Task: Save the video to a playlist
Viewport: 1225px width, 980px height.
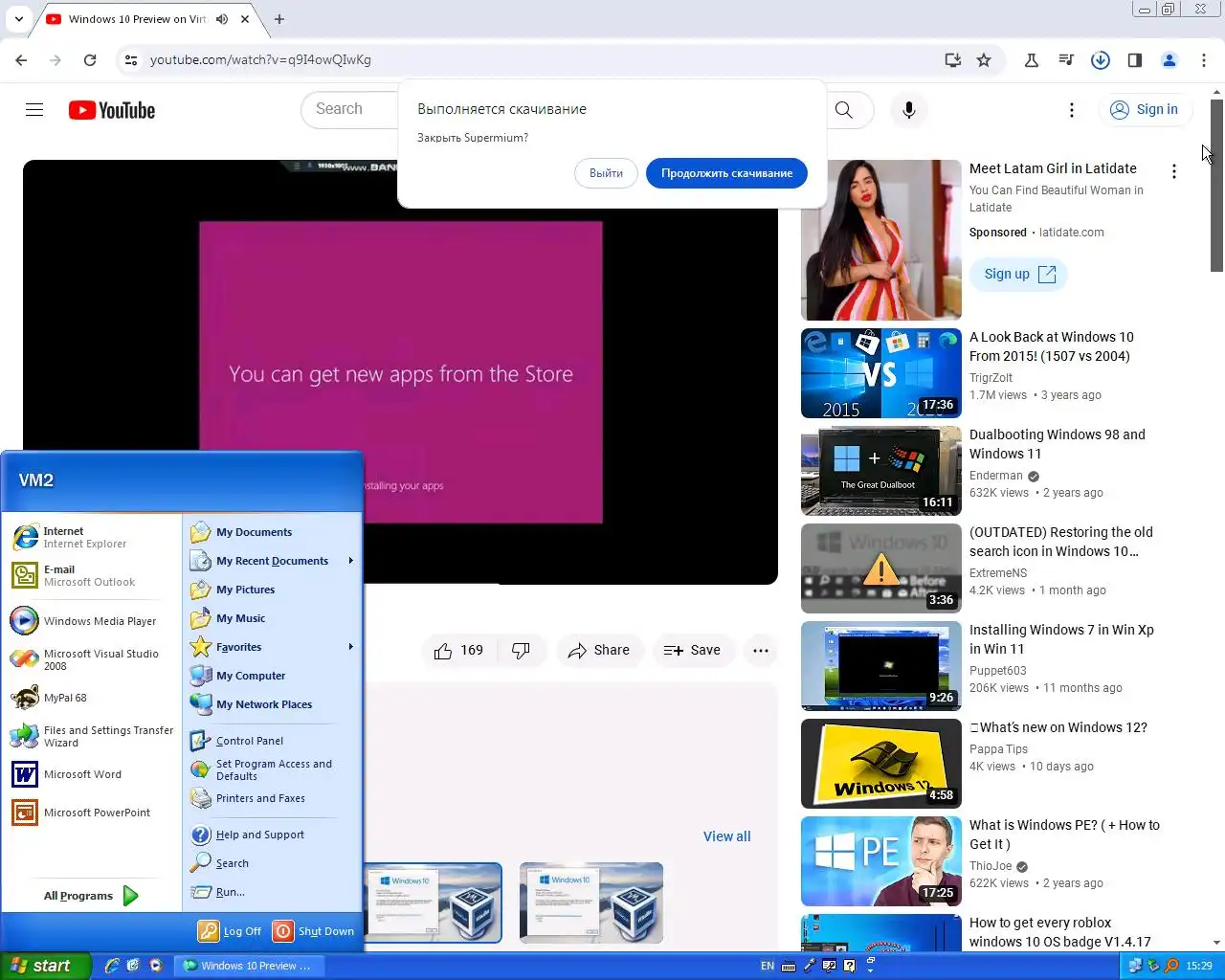Action: (x=693, y=651)
